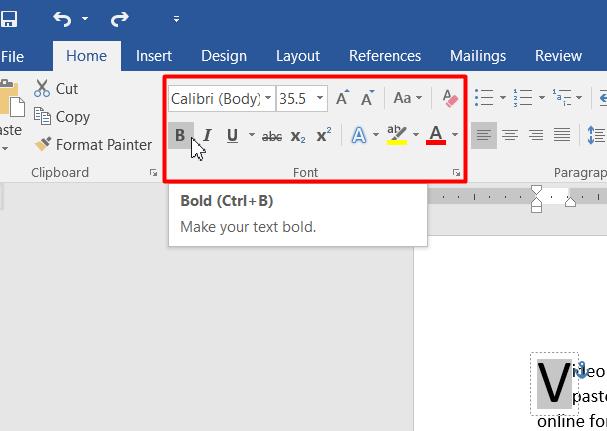Undo the last action
Image resolution: width=607 pixels, height=431 pixels.
click(62, 19)
